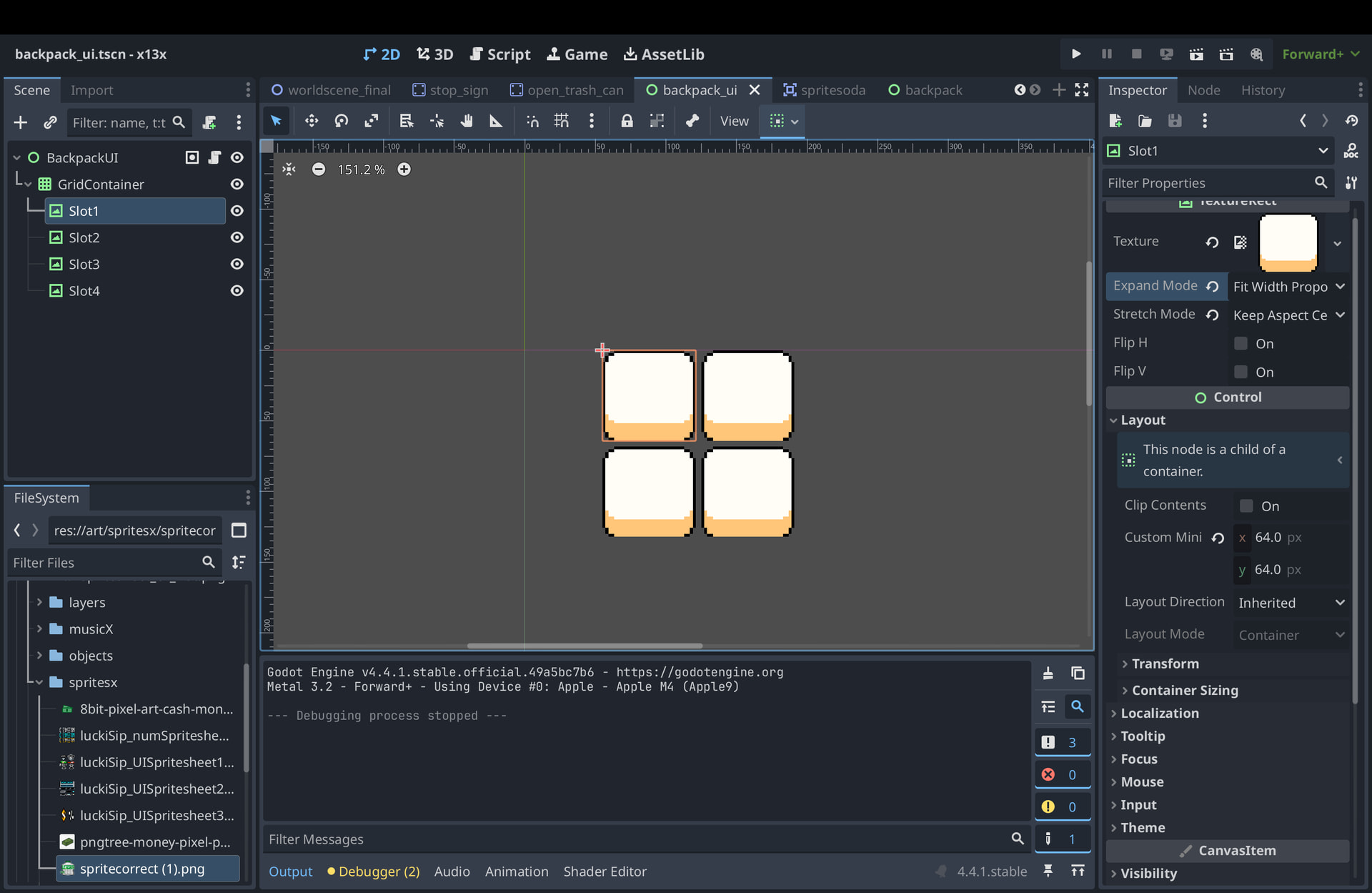Switch to the Script workspace
The image size is (1372, 893).
(x=500, y=54)
